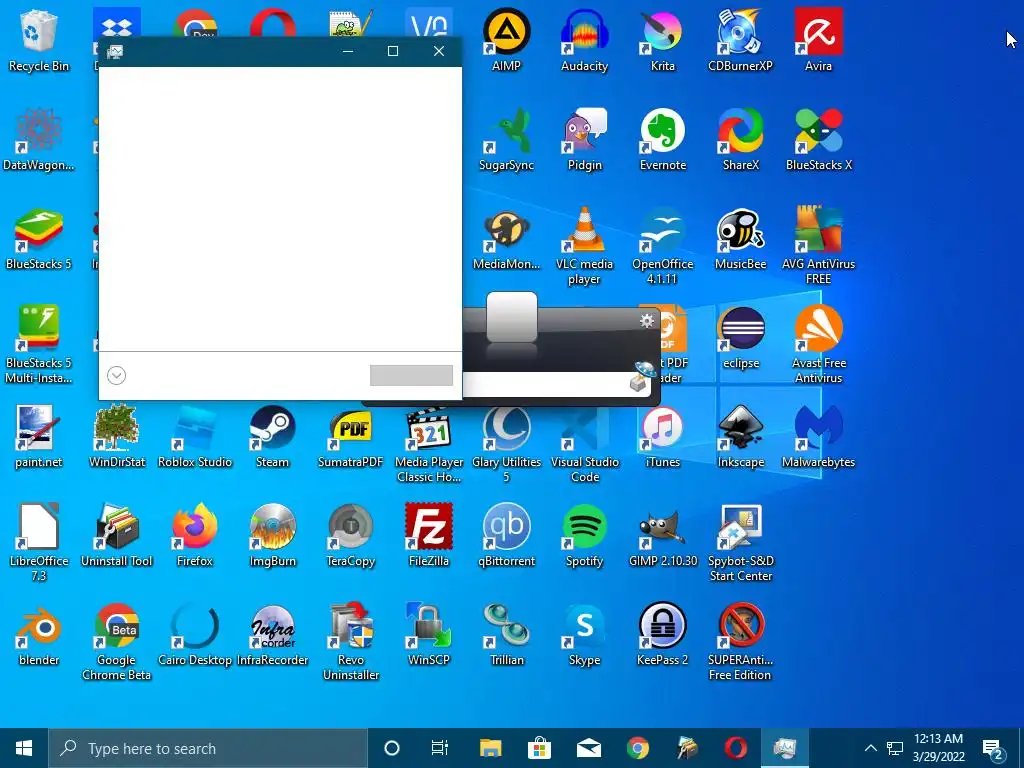Image resolution: width=1024 pixels, height=768 pixels.
Task: Open MusicBee desktop shortcut
Action: (741, 238)
